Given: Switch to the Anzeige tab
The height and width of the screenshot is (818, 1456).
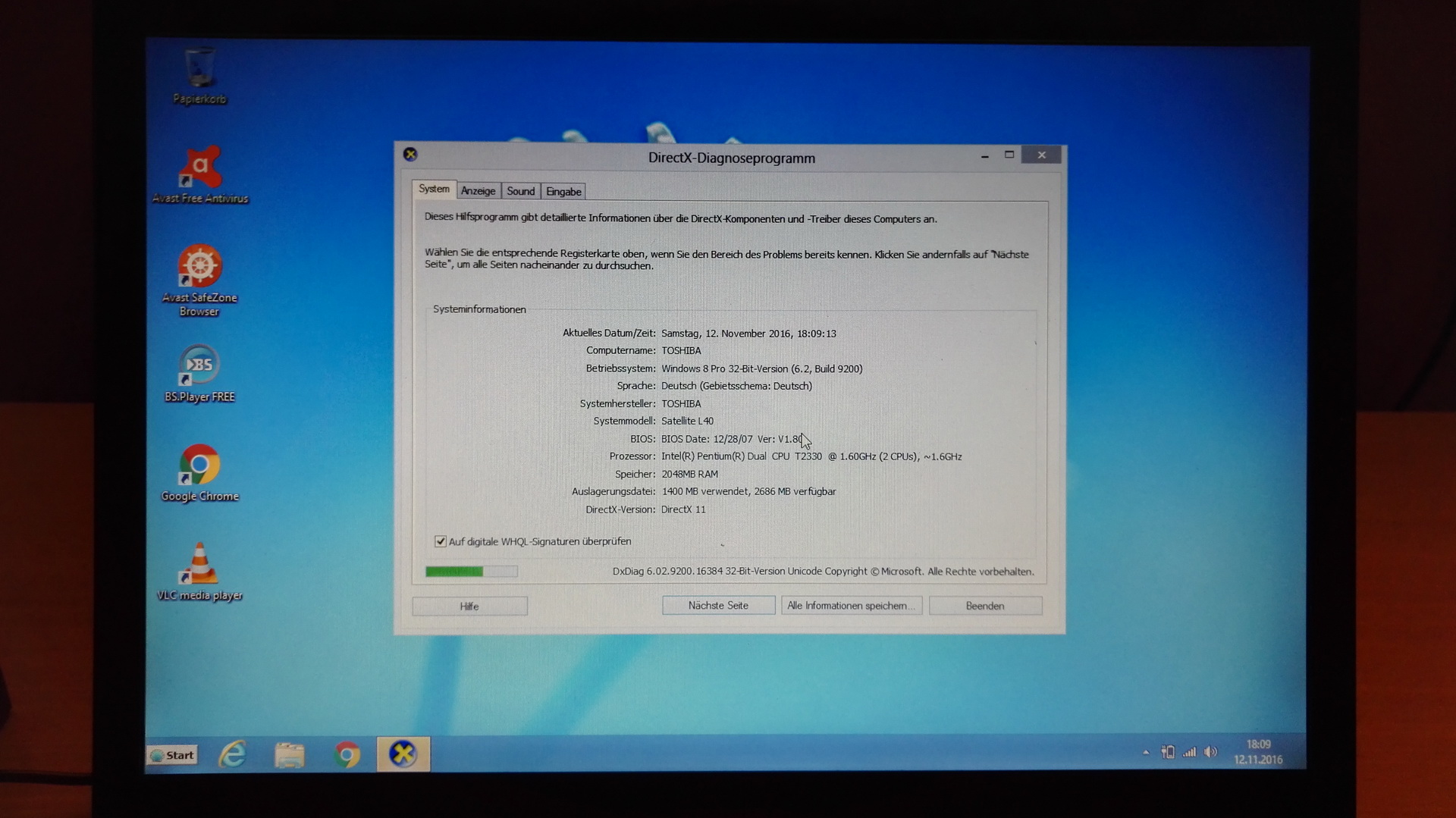Looking at the screenshot, I should click(478, 191).
